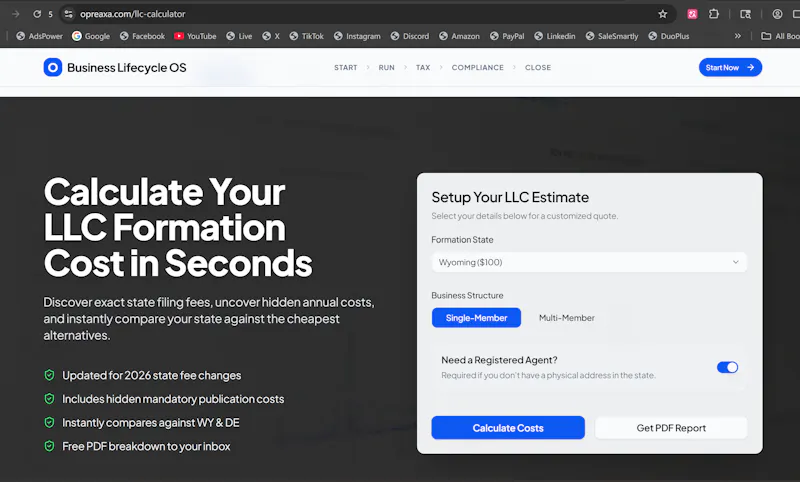The height and width of the screenshot is (482, 800).
Task: Open the All Bookmarks folder
Action: [x=780, y=36]
